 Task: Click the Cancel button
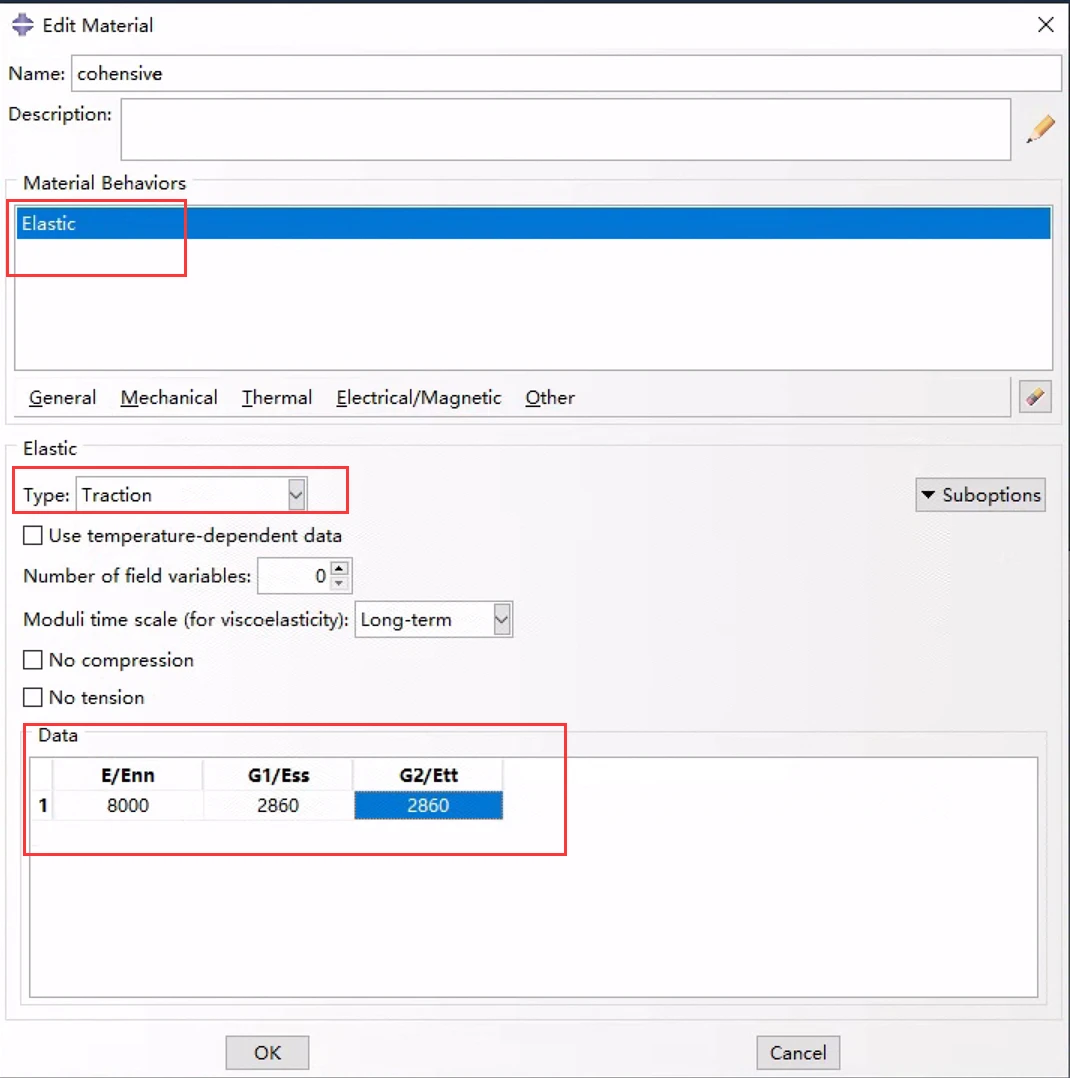click(798, 1053)
